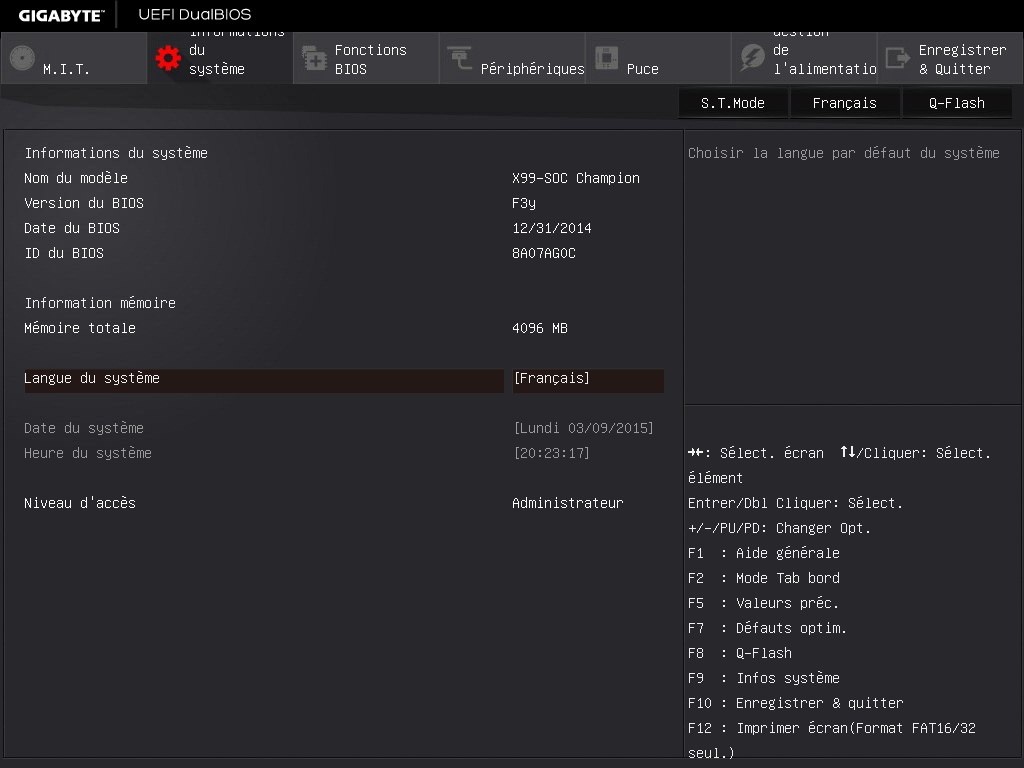
Task: Click the Enregistrer & Quitter exit icon
Action: [898, 58]
